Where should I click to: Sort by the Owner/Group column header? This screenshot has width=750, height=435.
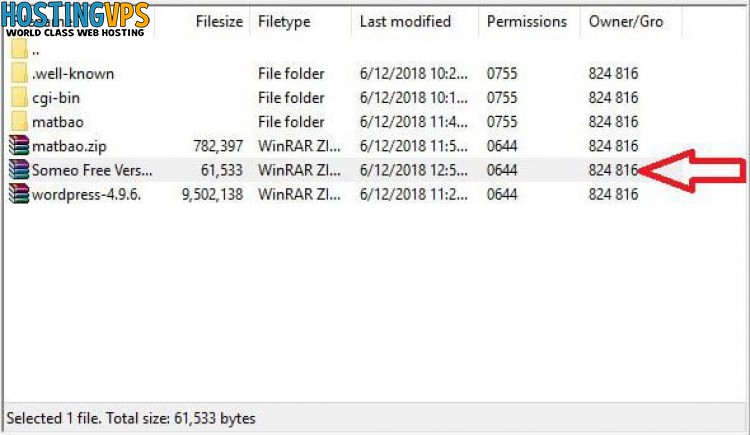[x=626, y=22]
